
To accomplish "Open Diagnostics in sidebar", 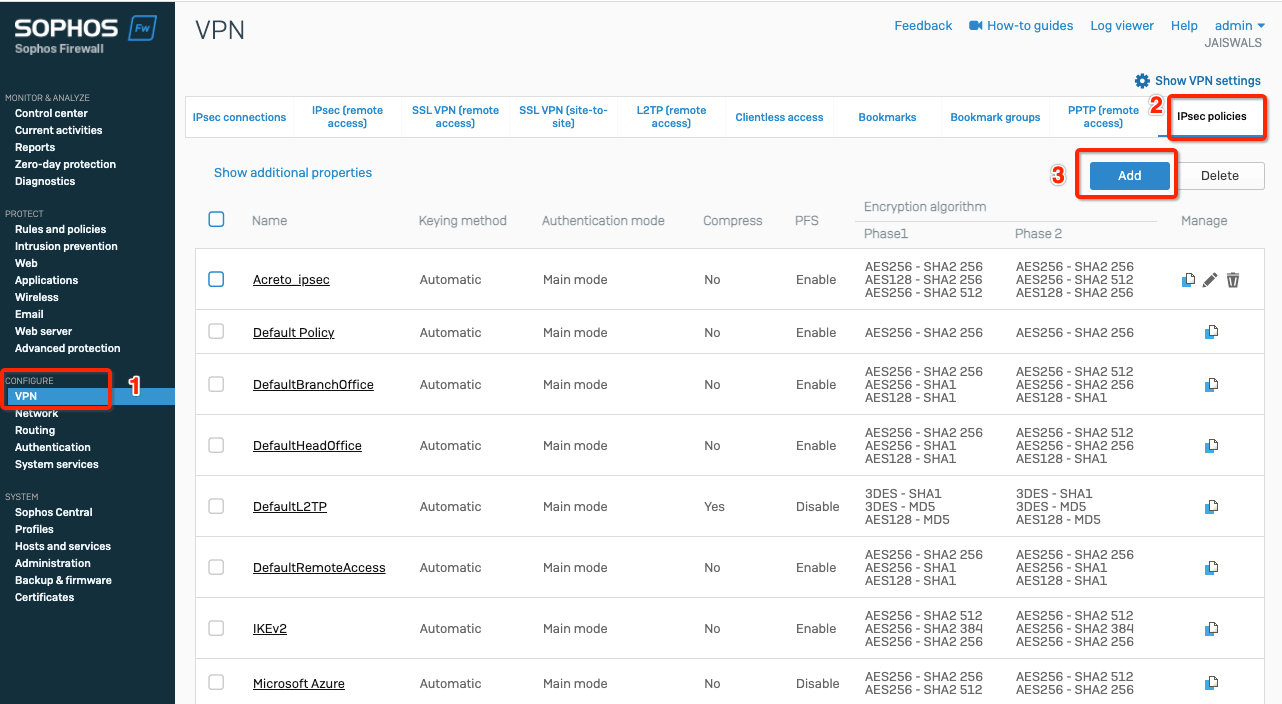I will click(45, 181).
